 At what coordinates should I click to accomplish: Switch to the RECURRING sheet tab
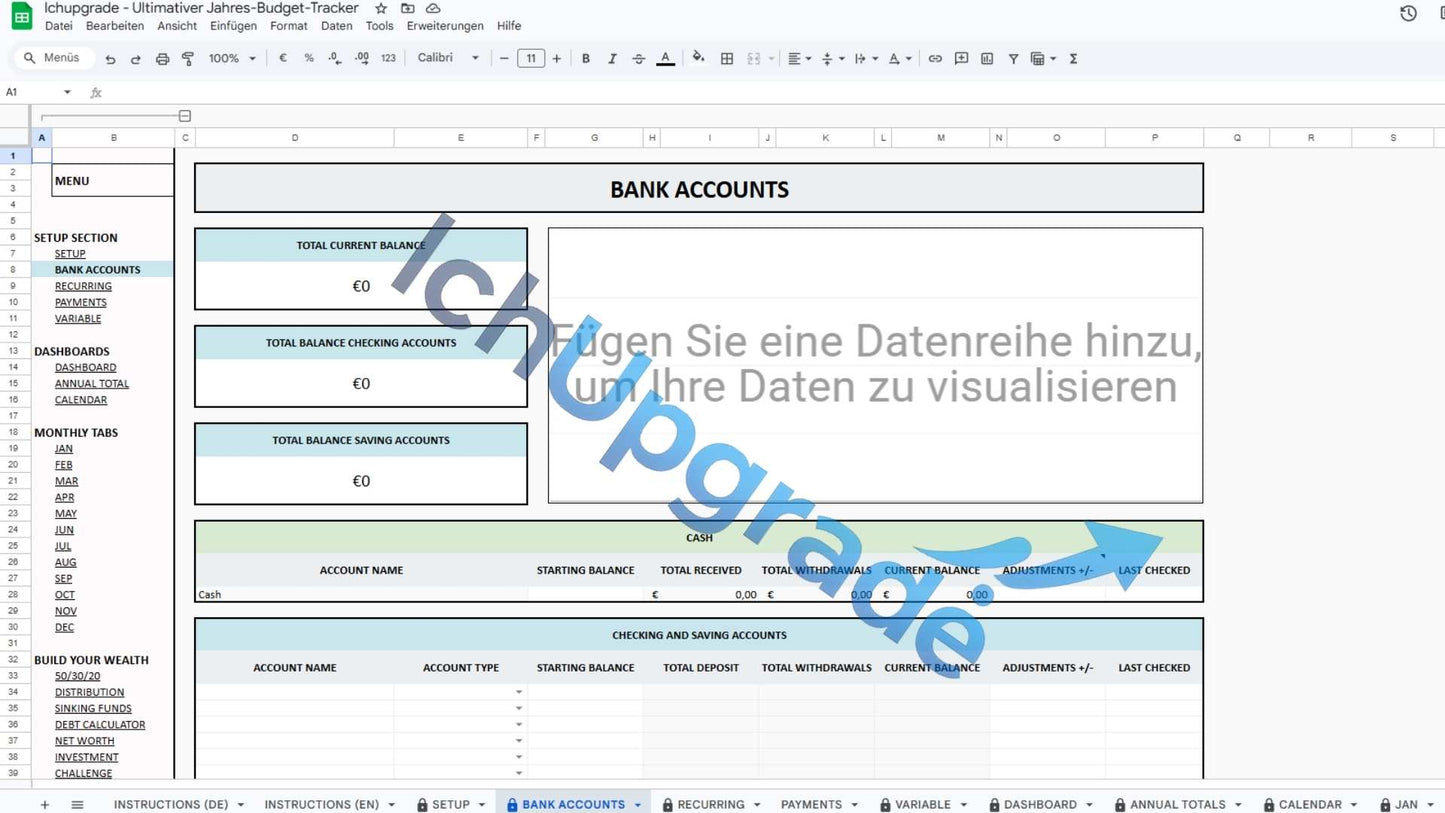coord(711,804)
